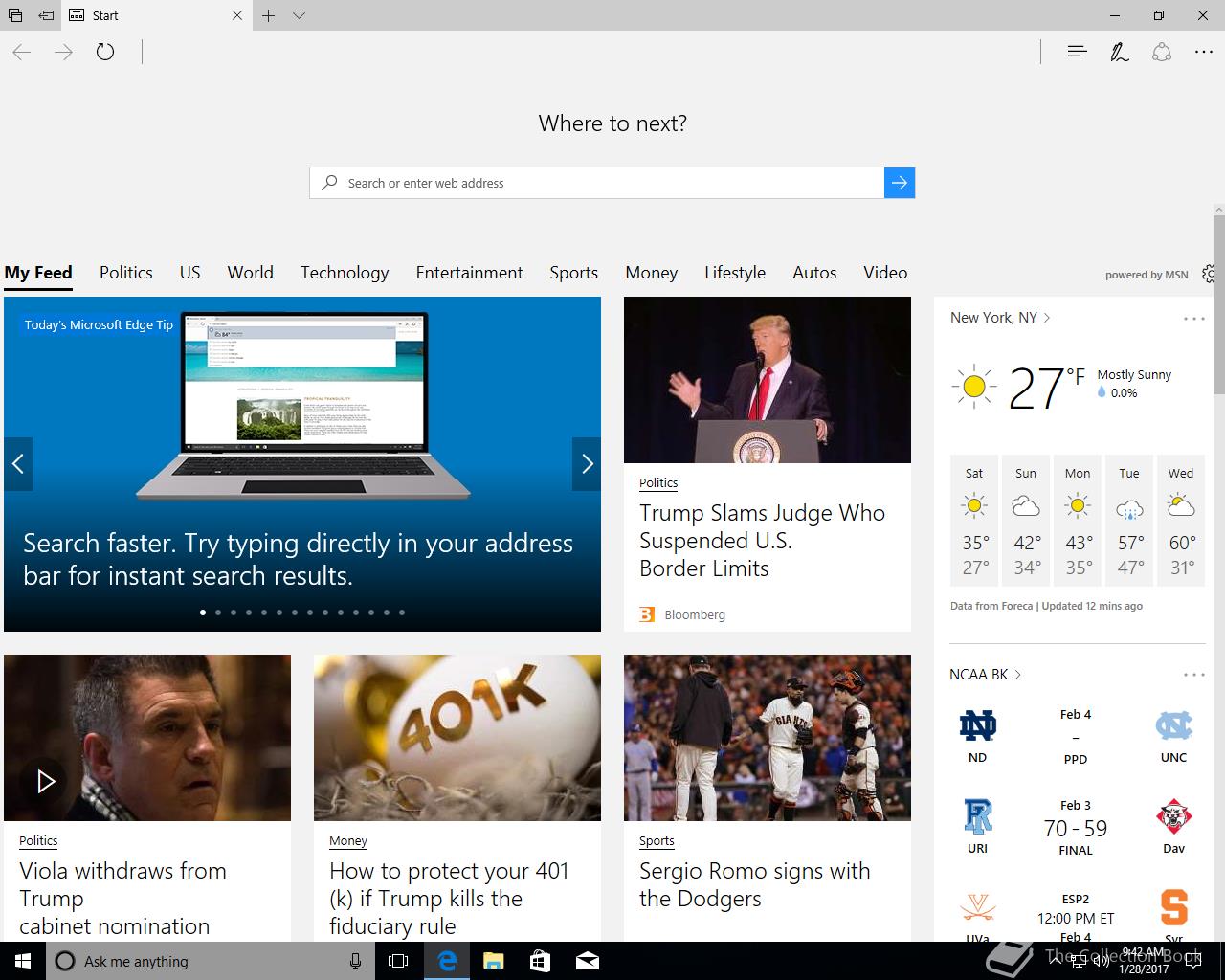Click the set tabs aside icon
Viewport: 1225px width, 980px height.
pos(45,15)
